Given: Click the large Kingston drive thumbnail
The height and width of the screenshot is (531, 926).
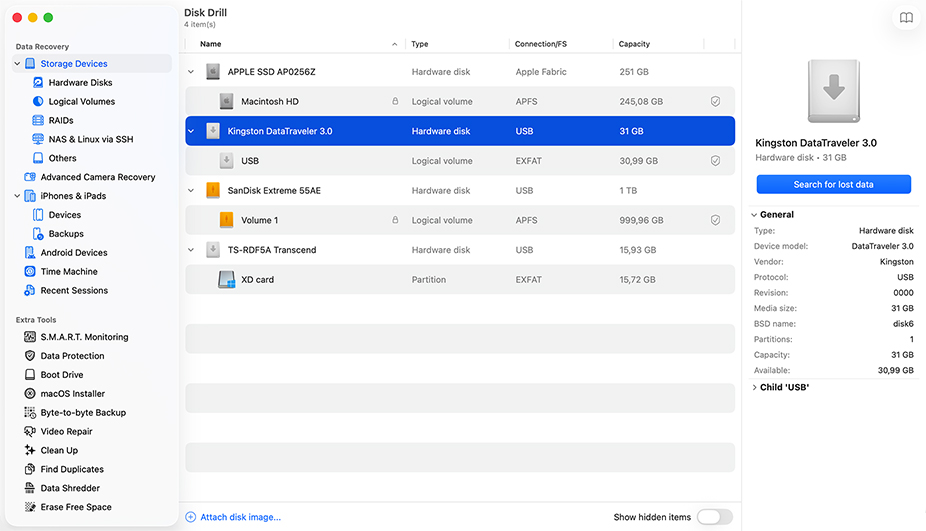Looking at the screenshot, I should [x=833, y=90].
